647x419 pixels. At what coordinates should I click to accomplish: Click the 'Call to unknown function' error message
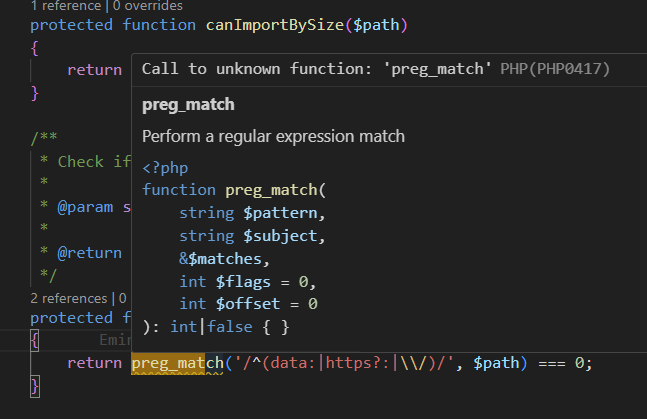[x=317, y=68]
